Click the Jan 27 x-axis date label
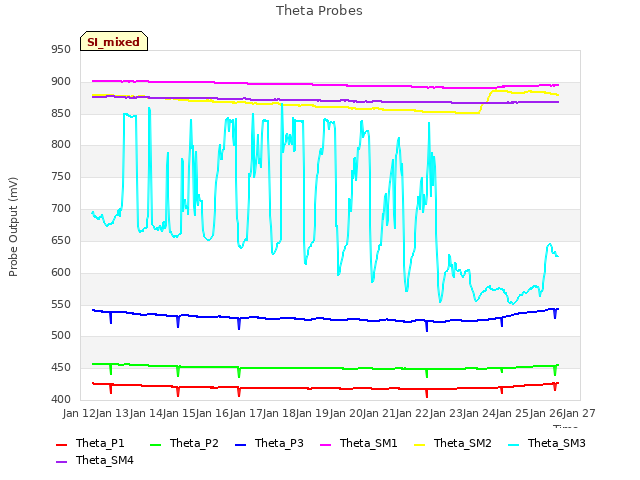 tap(579, 413)
